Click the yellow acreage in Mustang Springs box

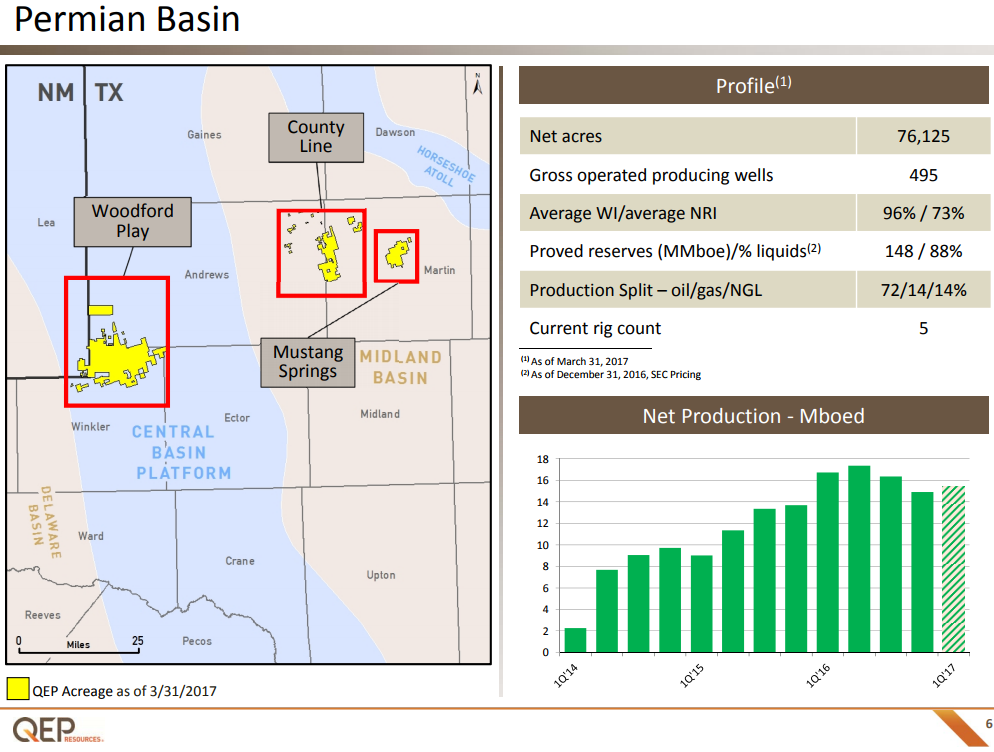pyautogui.click(x=396, y=255)
